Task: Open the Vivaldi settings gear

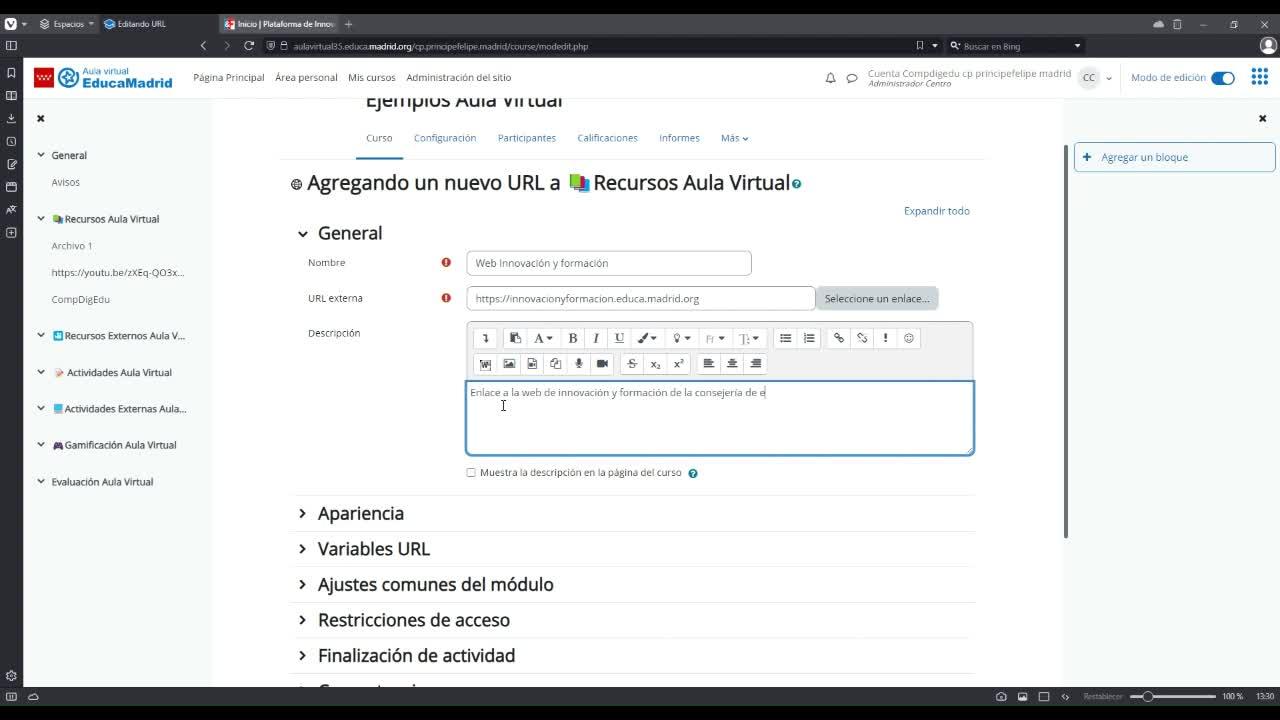Action: tap(11, 676)
